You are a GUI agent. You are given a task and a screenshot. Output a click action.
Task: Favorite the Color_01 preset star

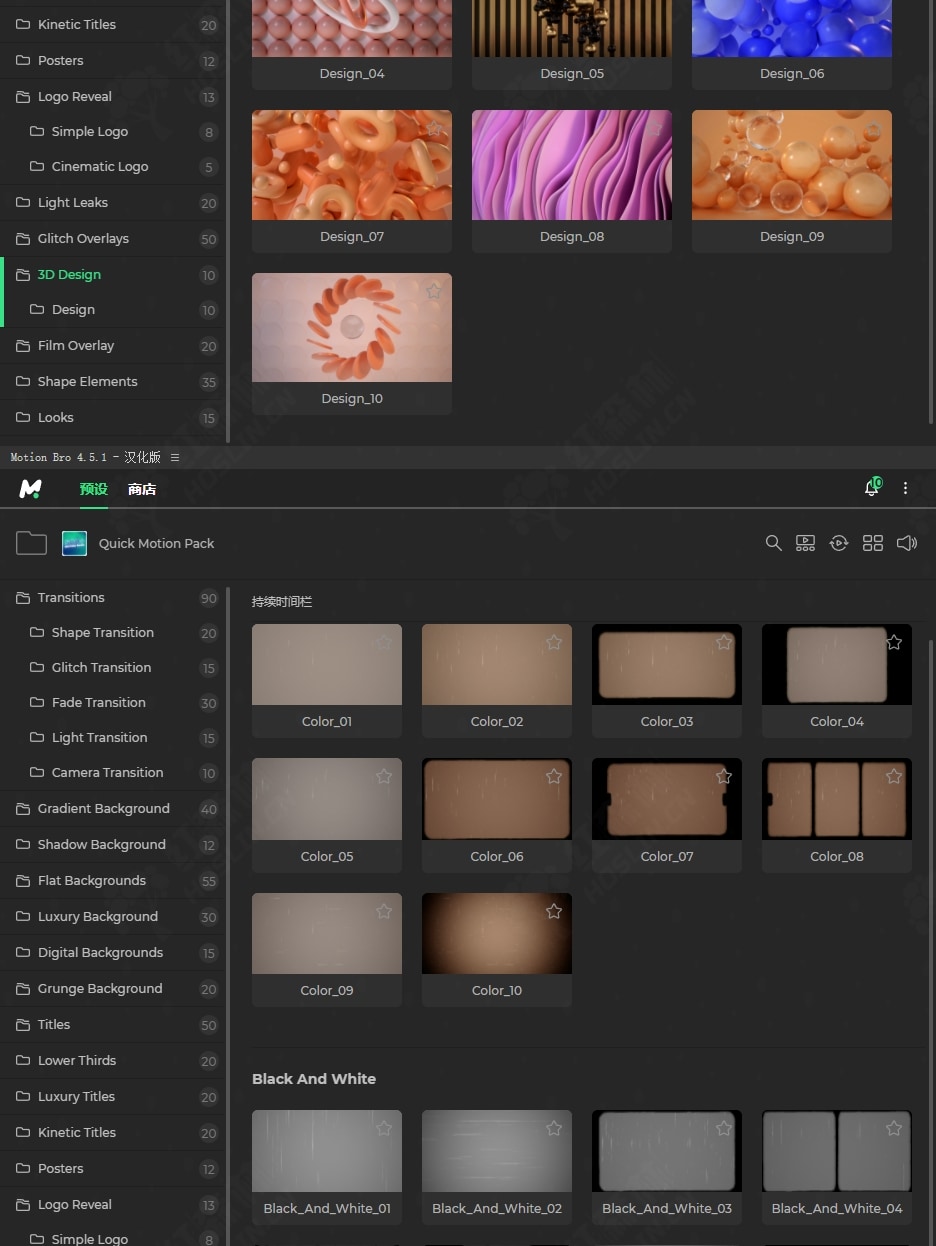tap(384, 643)
